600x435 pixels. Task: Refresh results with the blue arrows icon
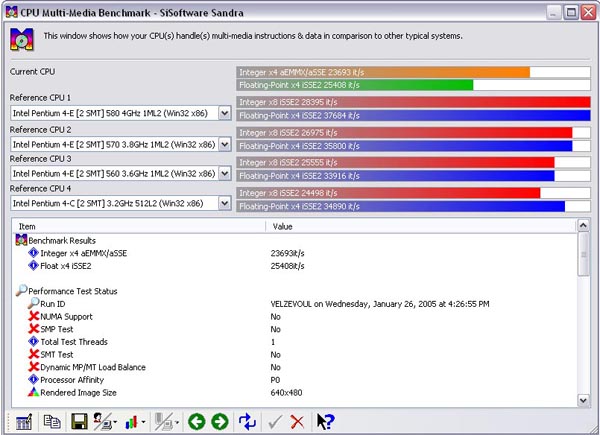[247, 422]
